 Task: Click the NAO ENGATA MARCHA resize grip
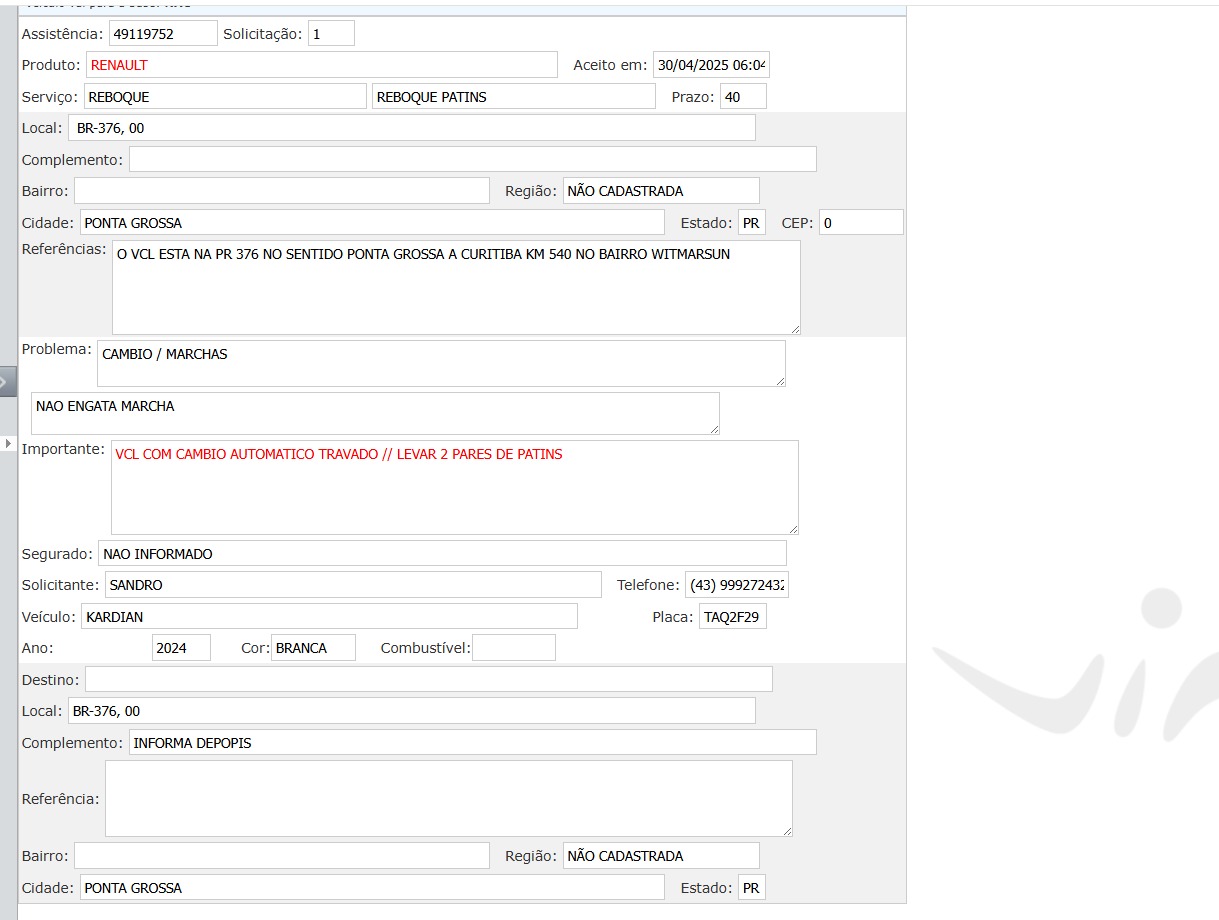pyautogui.click(x=714, y=429)
